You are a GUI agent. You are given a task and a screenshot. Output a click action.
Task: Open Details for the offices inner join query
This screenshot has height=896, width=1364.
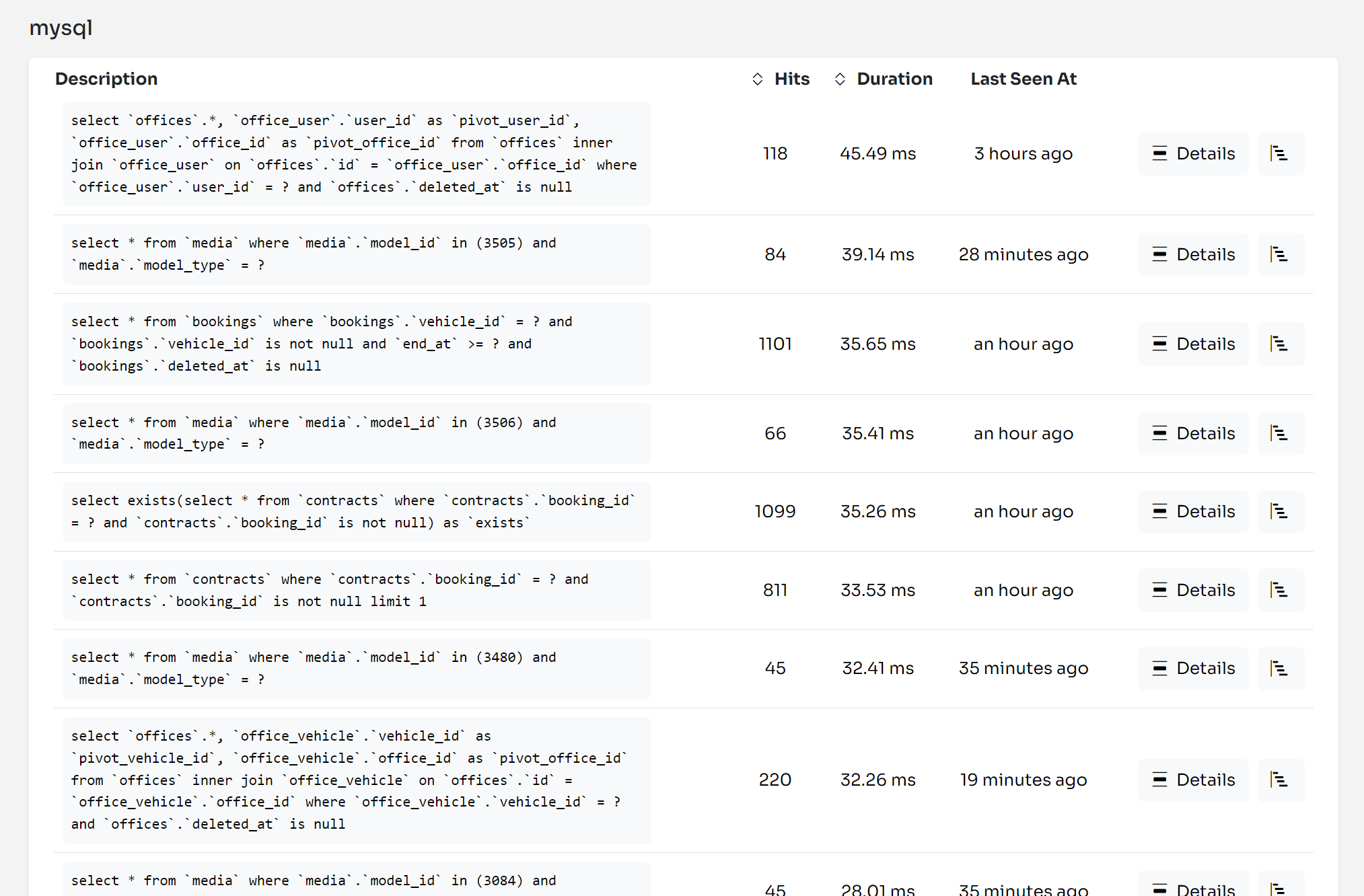tap(1192, 153)
